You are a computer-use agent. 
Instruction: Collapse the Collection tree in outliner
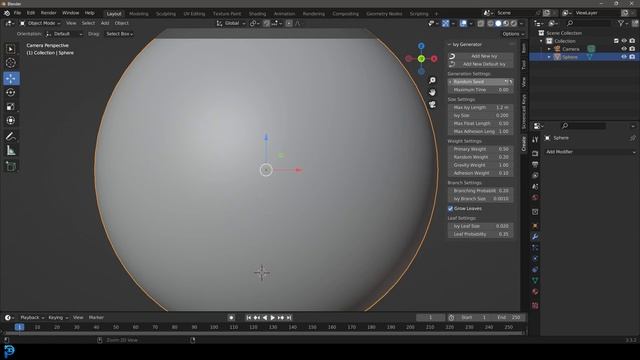tap(542, 41)
